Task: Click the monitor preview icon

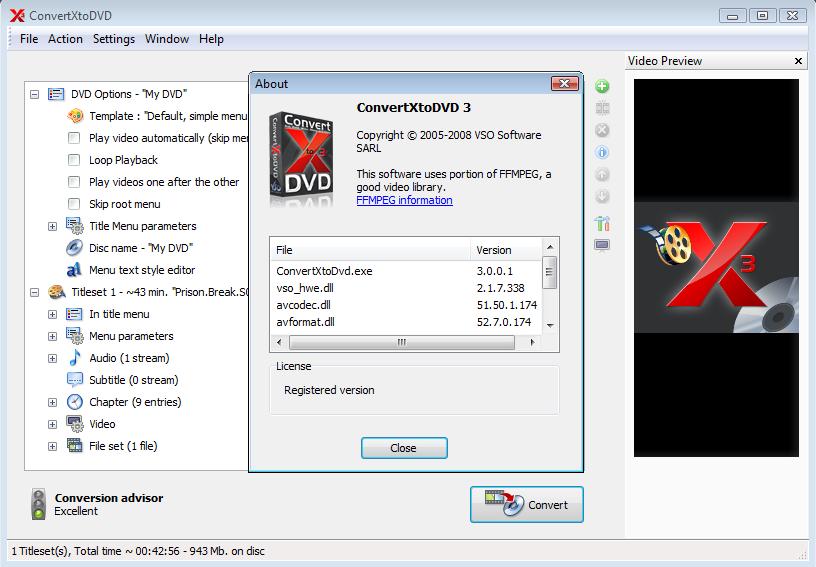Action: tap(602, 245)
